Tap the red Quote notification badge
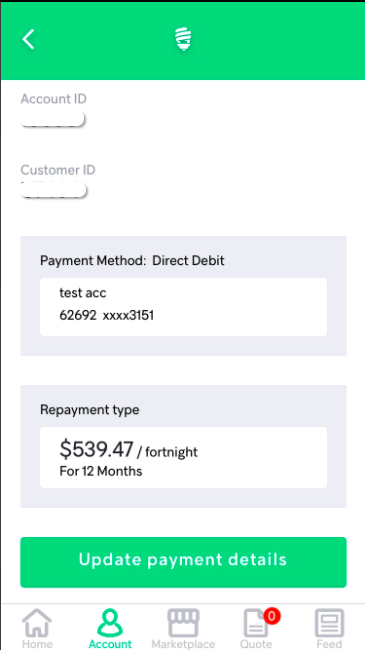 (272, 616)
